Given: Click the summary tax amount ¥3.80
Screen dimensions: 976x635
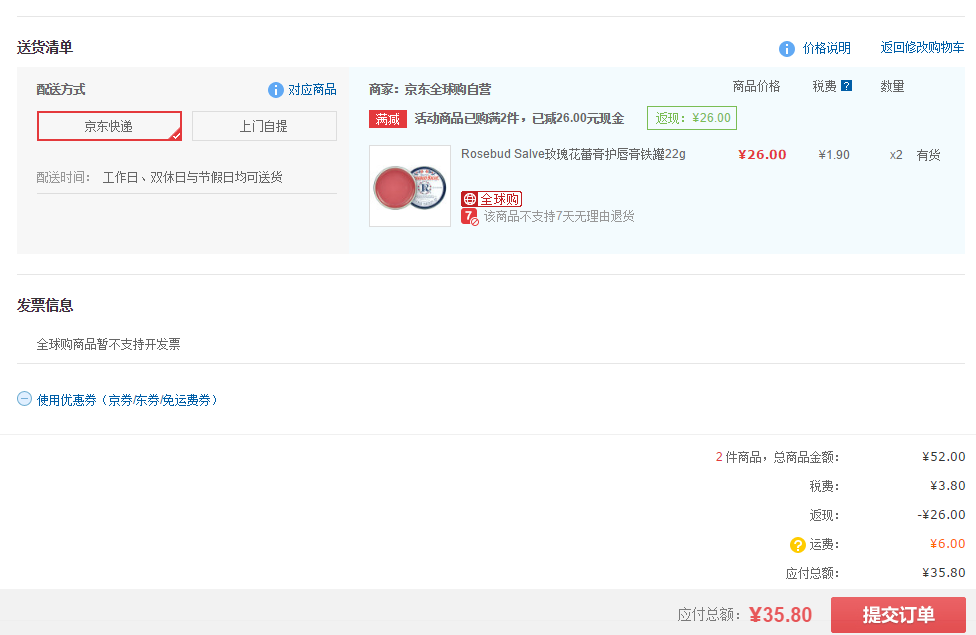Looking at the screenshot, I should pyautogui.click(x=947, y=486).
